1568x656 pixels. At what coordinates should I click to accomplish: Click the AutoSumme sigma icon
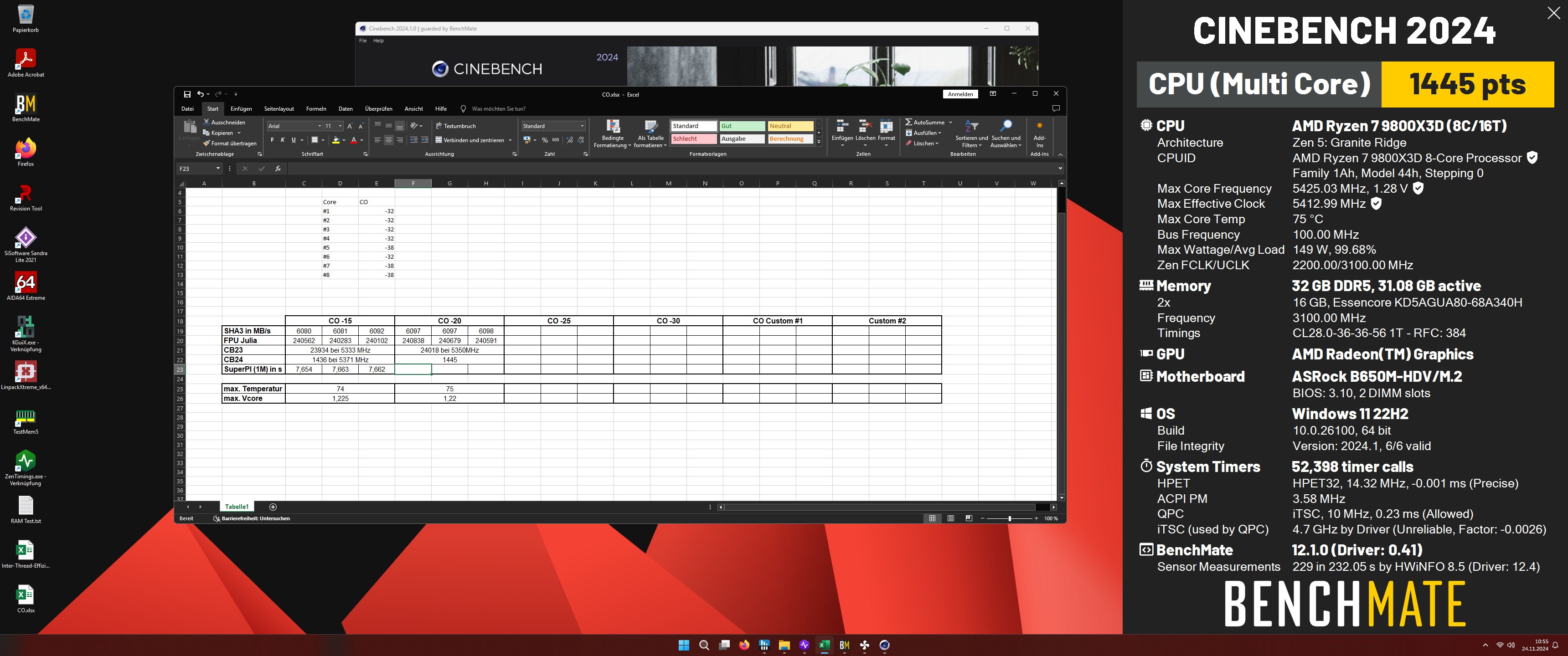(908, 122)
